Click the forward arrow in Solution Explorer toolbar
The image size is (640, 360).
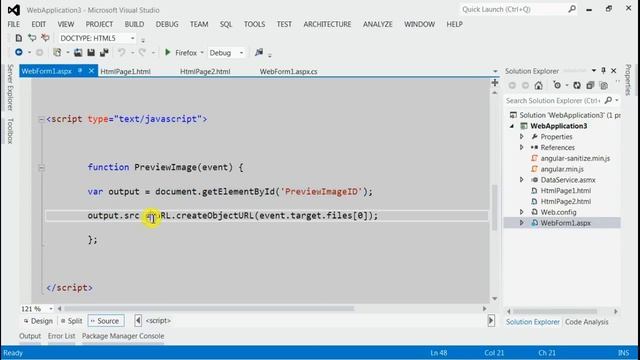(525, 85)
